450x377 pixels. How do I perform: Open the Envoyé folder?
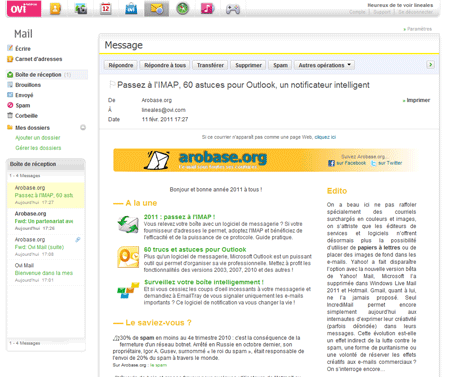click(x=24, y=95)
